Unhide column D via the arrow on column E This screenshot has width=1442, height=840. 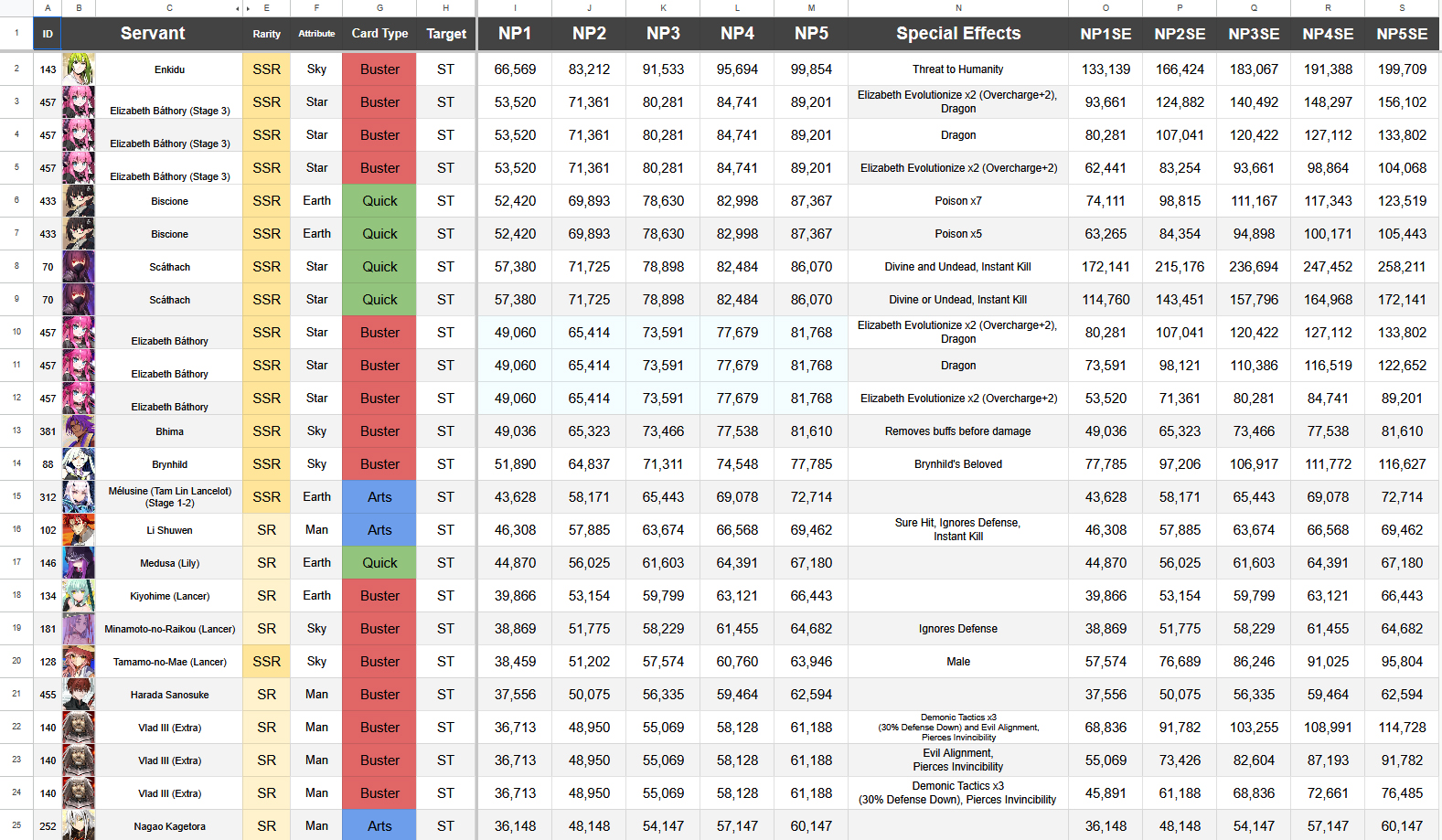[x=248, y=8]
